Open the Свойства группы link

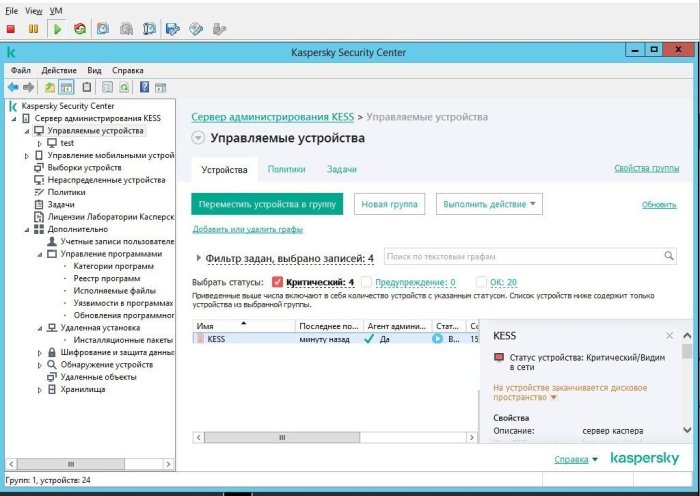click(646, 168)
